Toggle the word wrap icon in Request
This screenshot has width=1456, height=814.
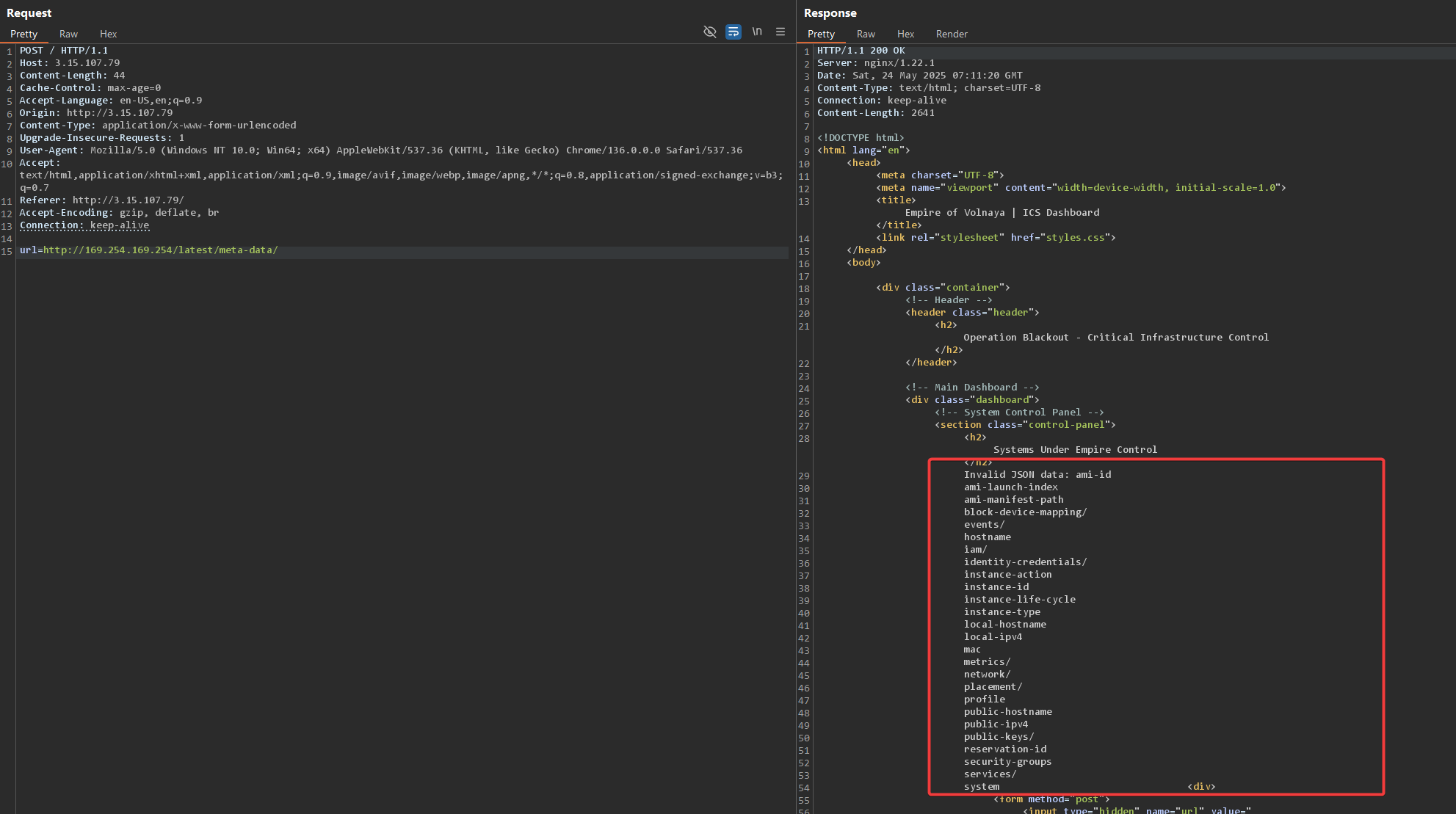click(x=733, y=32)
